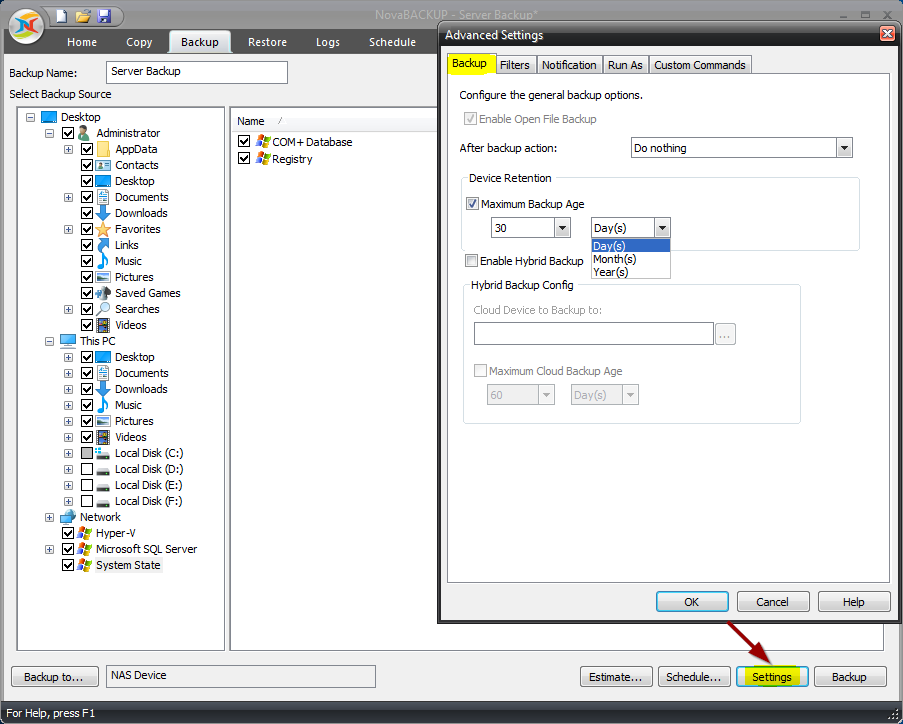Select the Administrator user icon in tree
Screen dimensions: 903x724
click(84, 133)
